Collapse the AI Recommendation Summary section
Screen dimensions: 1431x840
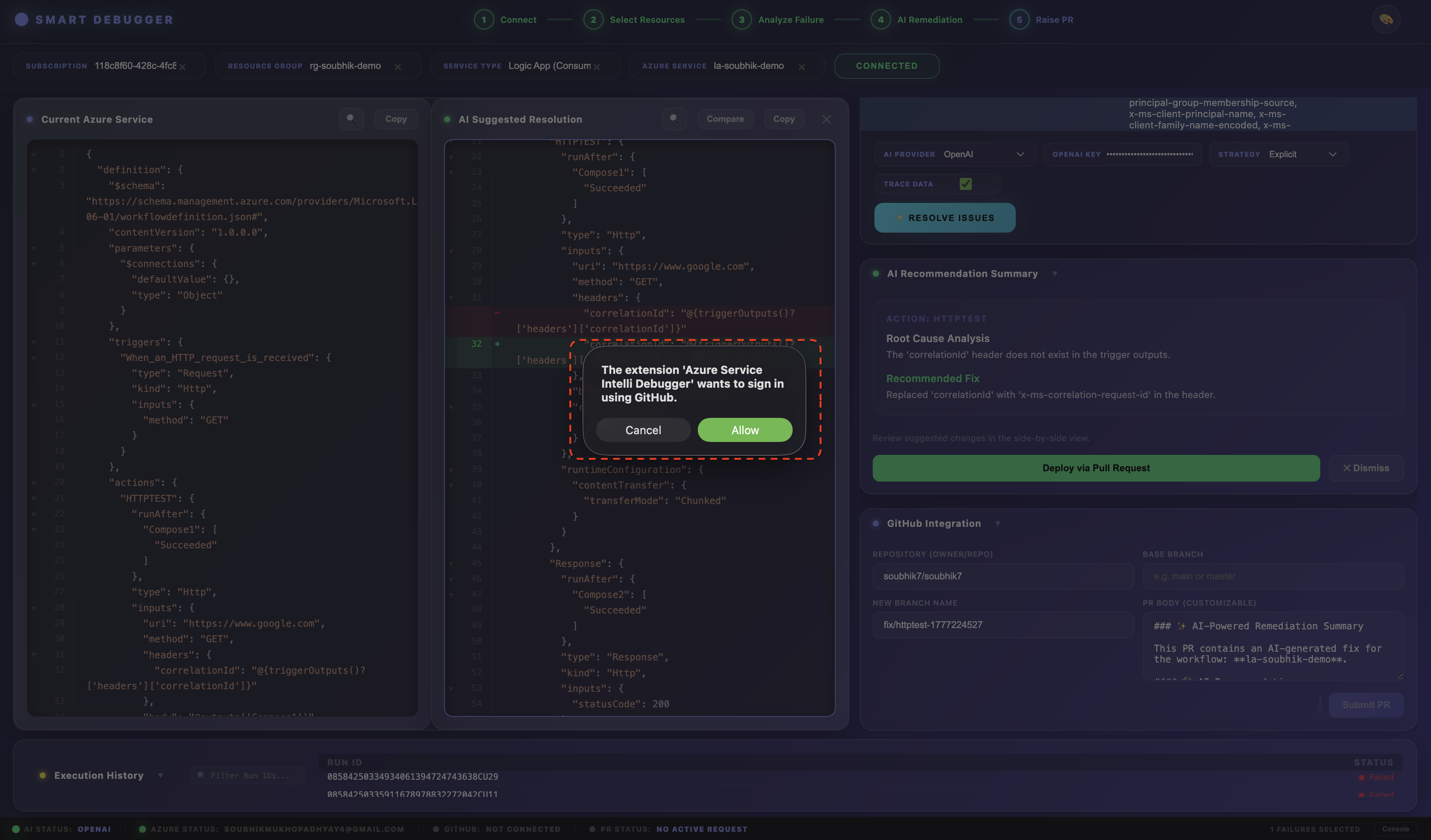[1055, 274]
